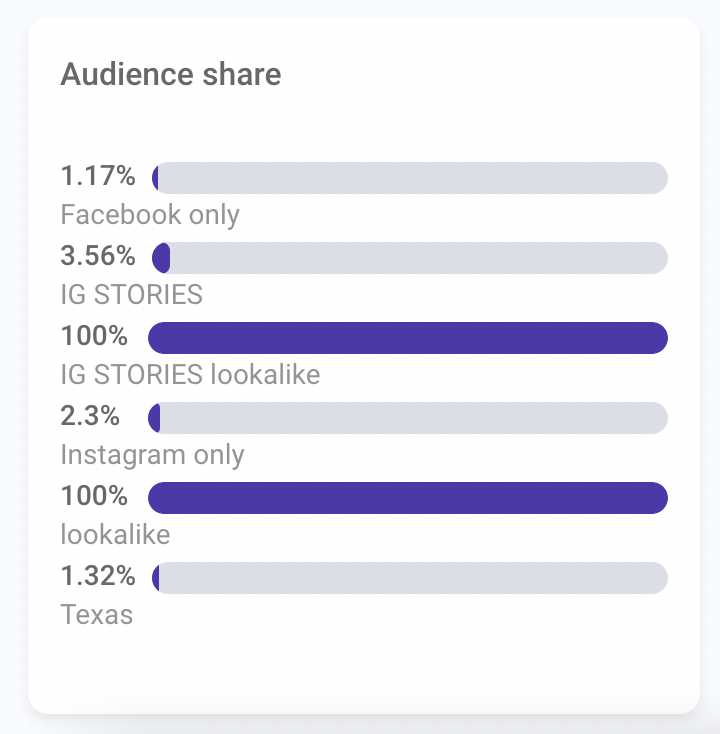
Task: Click the 3.56% share value
Action: point(98,257)
